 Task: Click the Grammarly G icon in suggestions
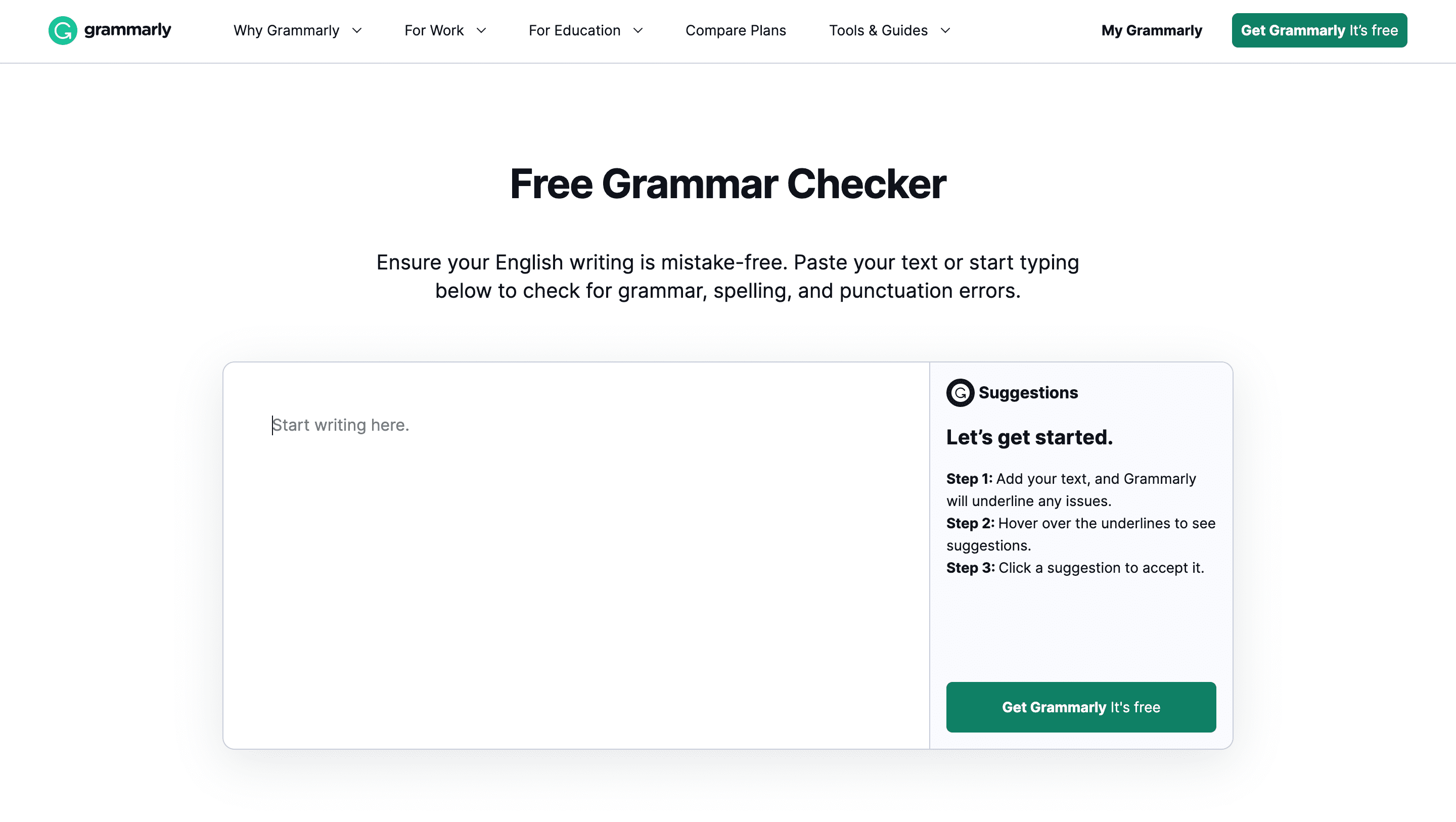pyautogui.click(x=960, y=392)
